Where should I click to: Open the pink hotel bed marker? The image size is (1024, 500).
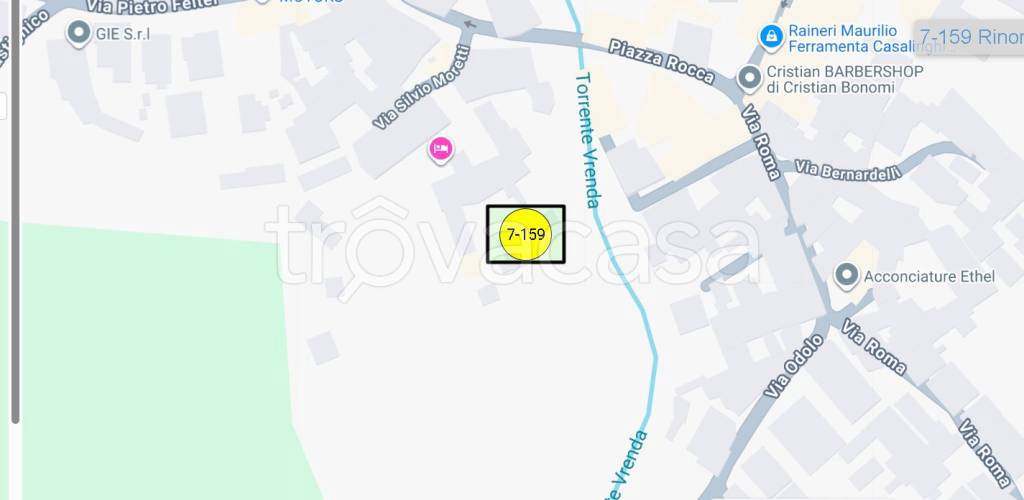441,149
